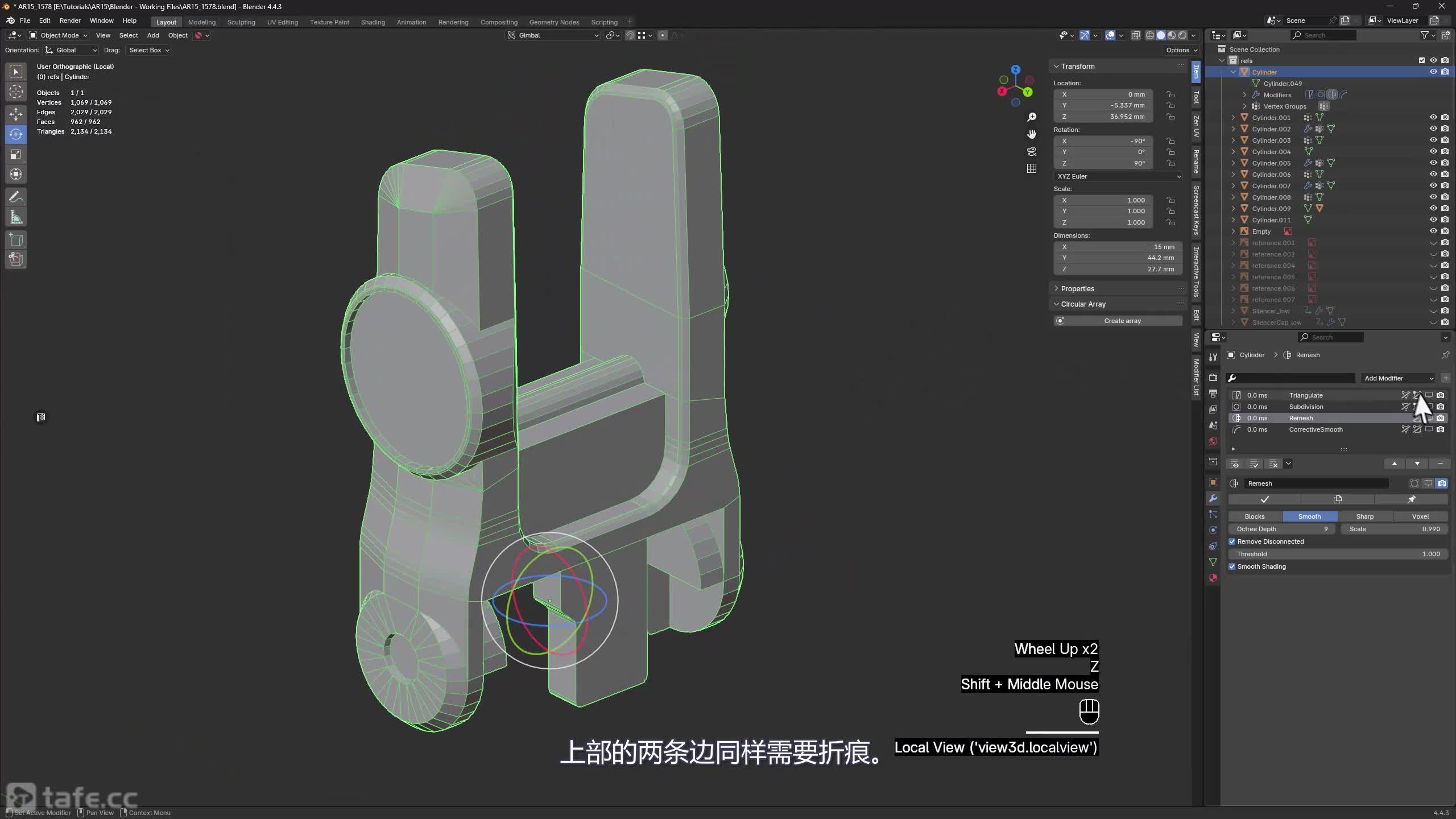Toggle the Smooth Shading checkbox
1456x819 pixels.
[1232, 566]
